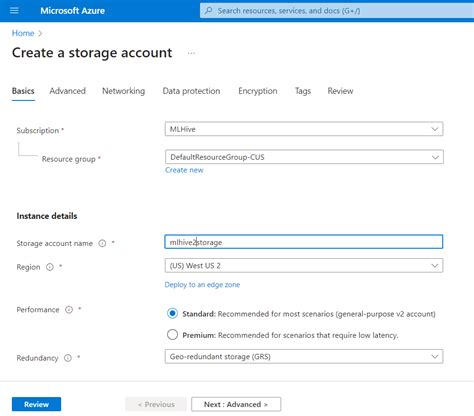The image size is (474, 416).
Task: Go to the Tags tab
Action: [x=303, y=91]
